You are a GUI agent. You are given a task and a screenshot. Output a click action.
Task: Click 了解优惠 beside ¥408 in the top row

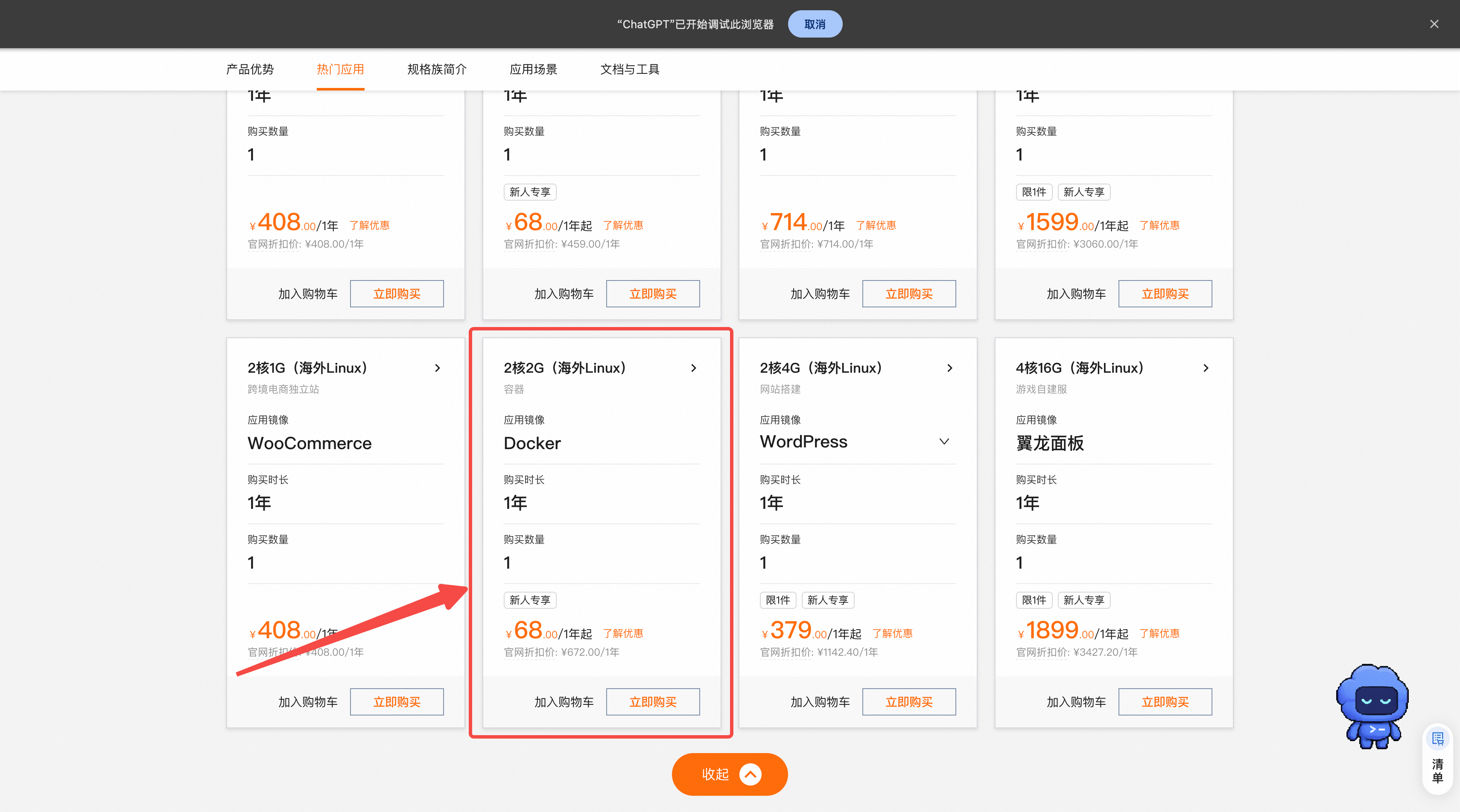coord(370,225)
